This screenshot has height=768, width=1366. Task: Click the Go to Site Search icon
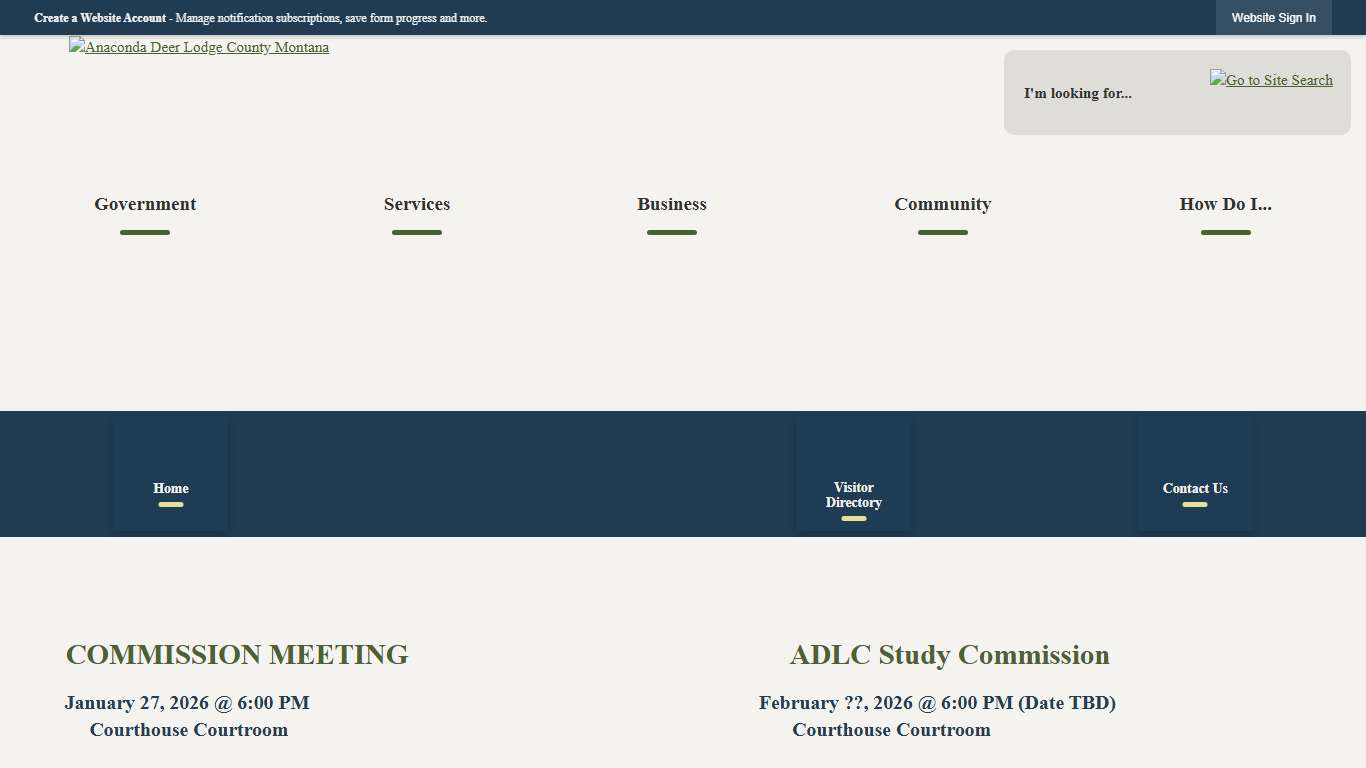[1270, 80]
